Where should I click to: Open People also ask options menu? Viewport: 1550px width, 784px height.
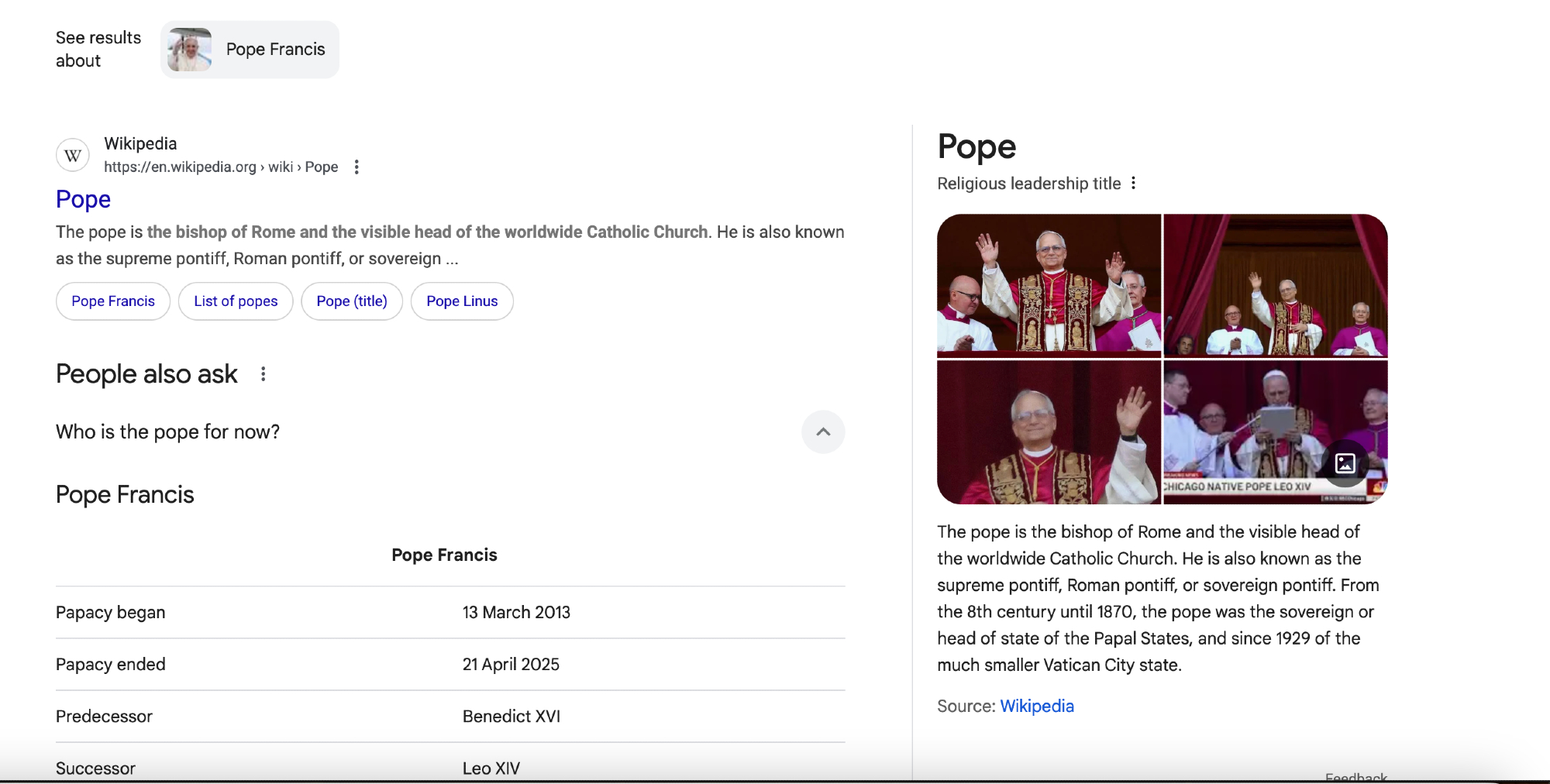tap(263, 374)
